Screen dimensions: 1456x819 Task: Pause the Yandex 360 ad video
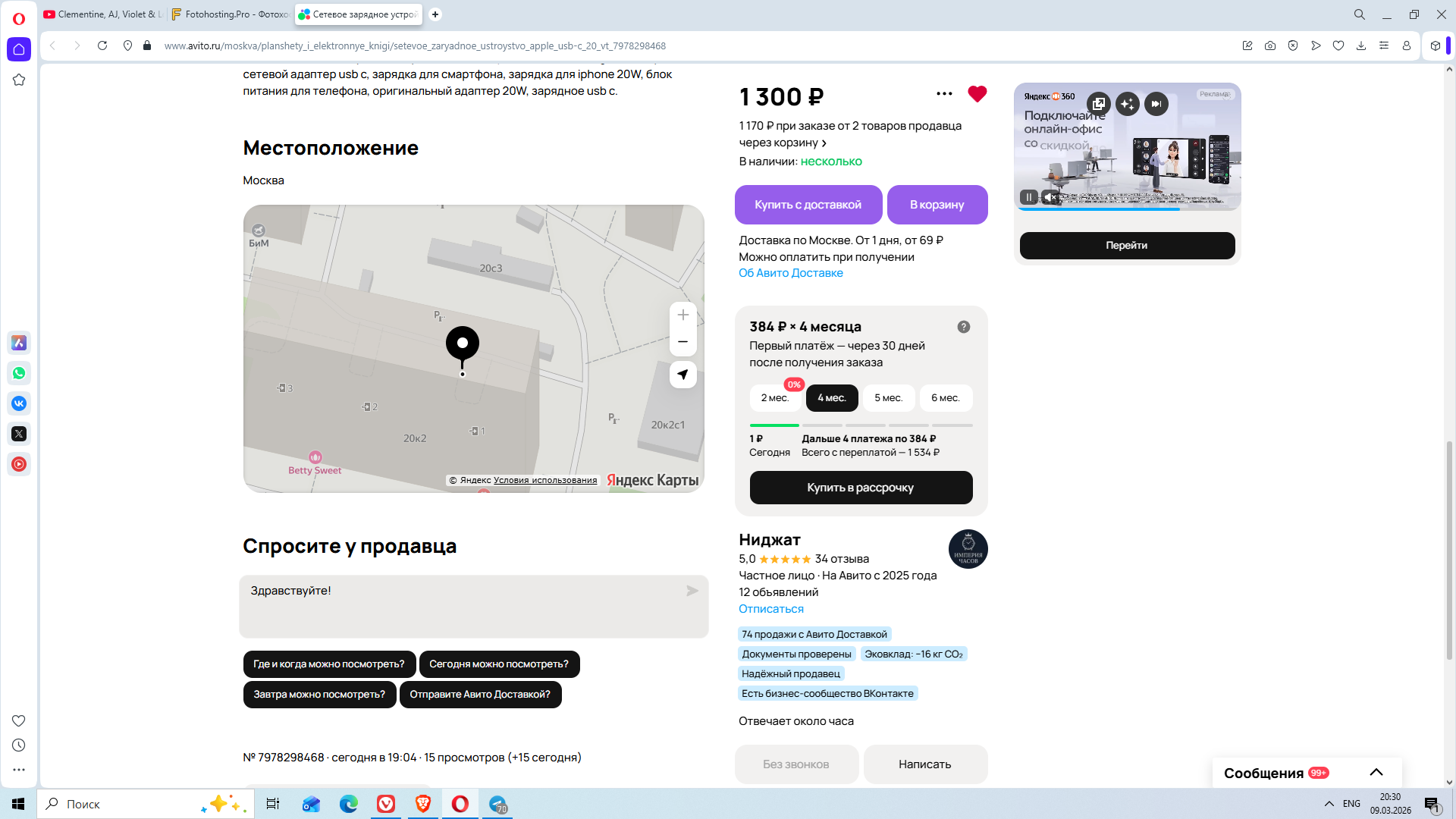click(1028, 197)
